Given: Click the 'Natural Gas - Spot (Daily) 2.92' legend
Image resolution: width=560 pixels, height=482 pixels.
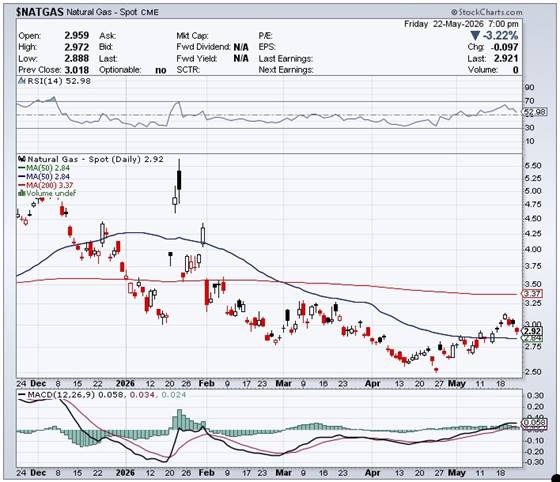Looking at the screenshot, I should pyautogui.click(x=95, y=159).
